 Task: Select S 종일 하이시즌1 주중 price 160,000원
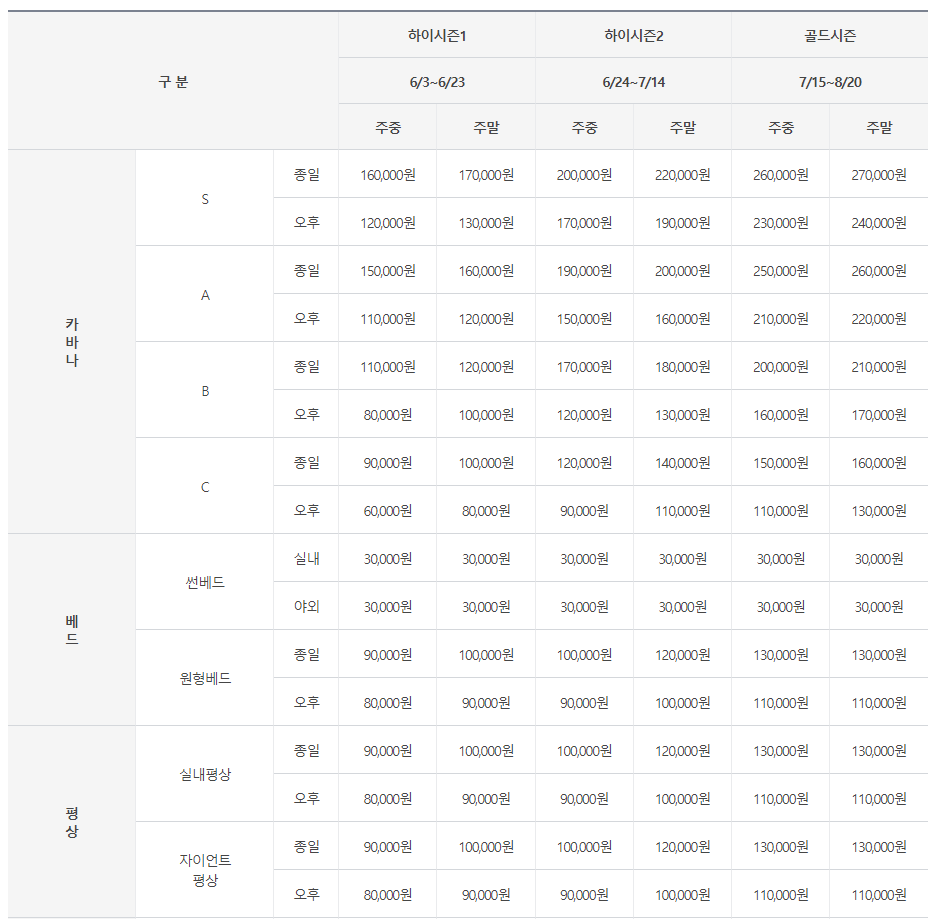pyautogui.click(x=387, y=175)
